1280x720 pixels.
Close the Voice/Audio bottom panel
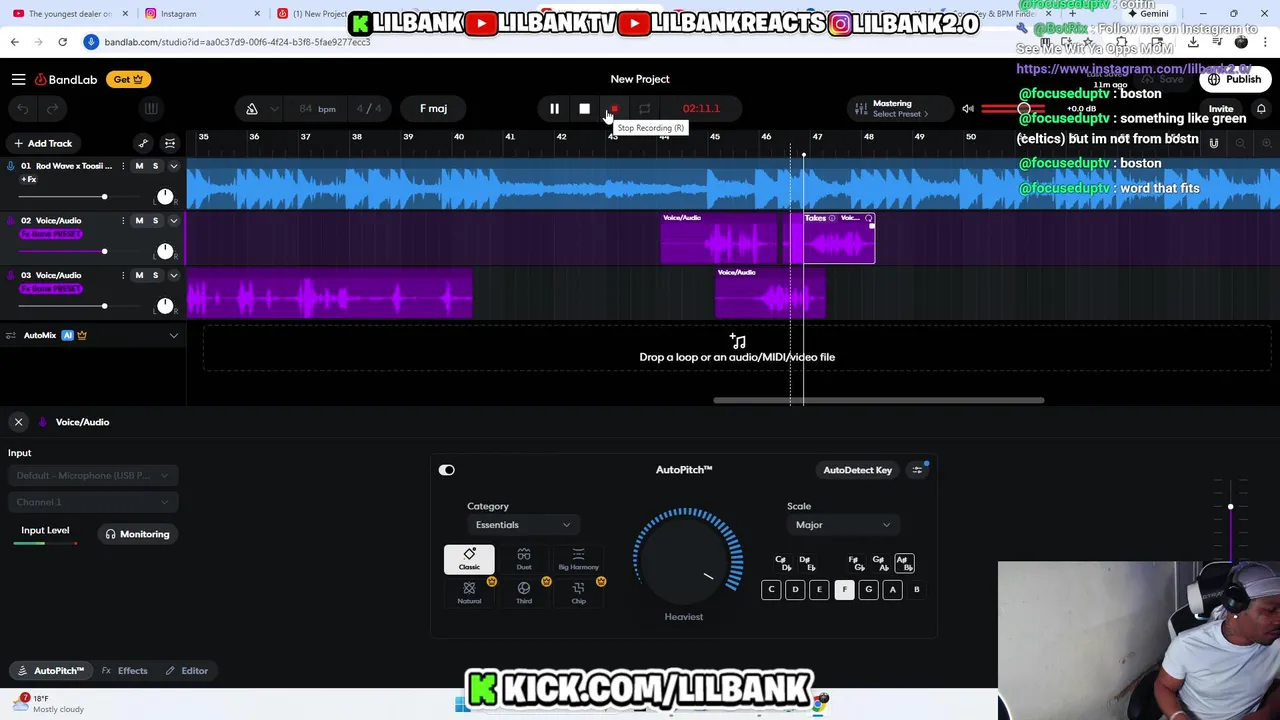[18, 422]
